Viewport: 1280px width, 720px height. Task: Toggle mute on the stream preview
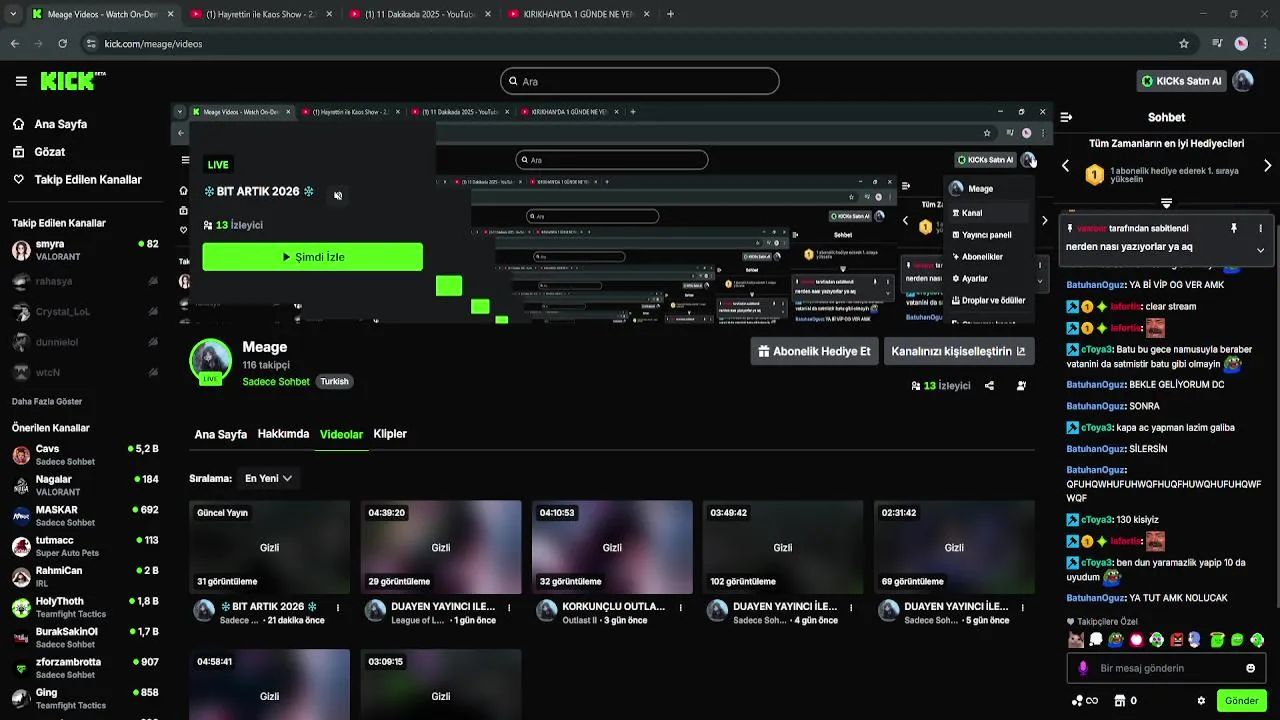(x=338, y=195)
